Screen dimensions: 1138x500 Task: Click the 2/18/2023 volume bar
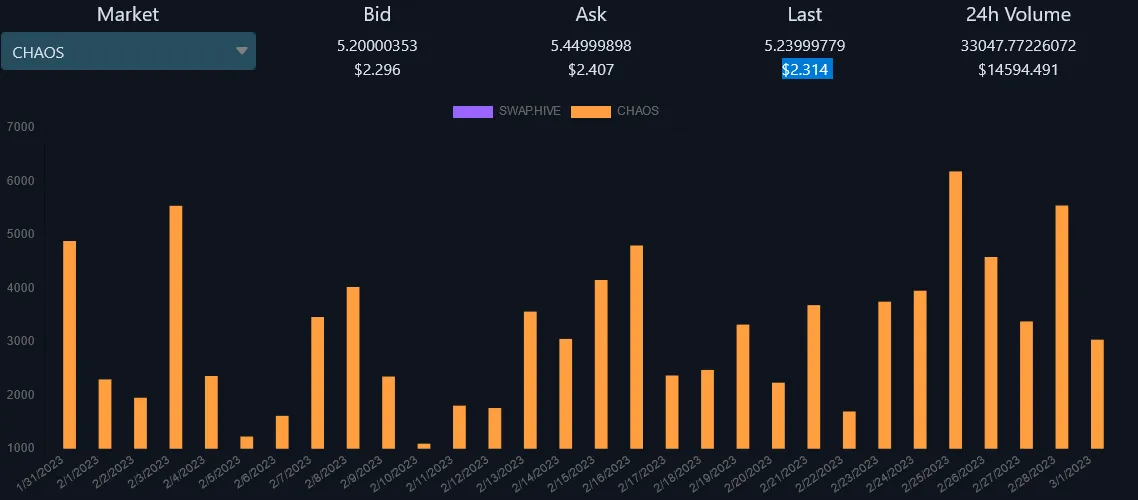tap(708, 409)
